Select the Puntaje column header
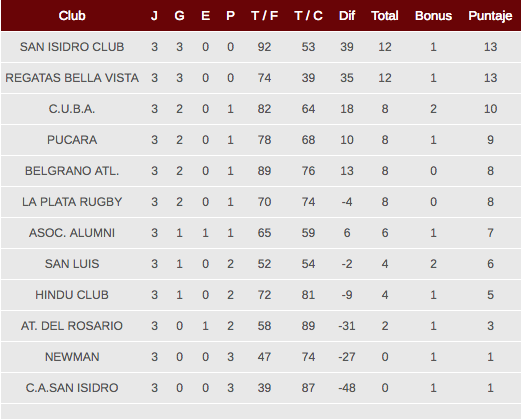 (490, 16)
